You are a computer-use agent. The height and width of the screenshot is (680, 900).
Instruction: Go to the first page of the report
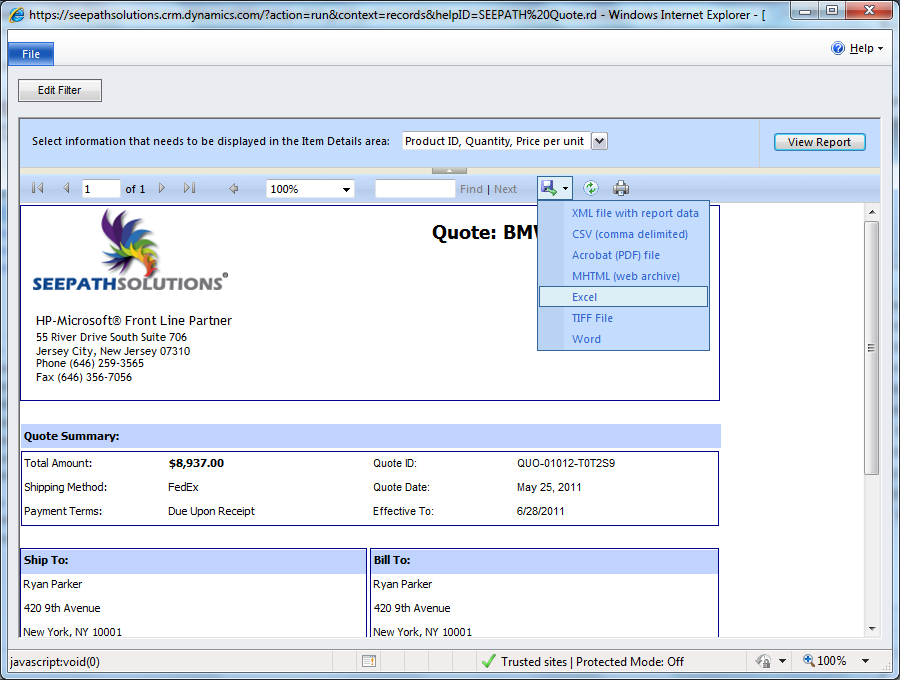[38, 188]
